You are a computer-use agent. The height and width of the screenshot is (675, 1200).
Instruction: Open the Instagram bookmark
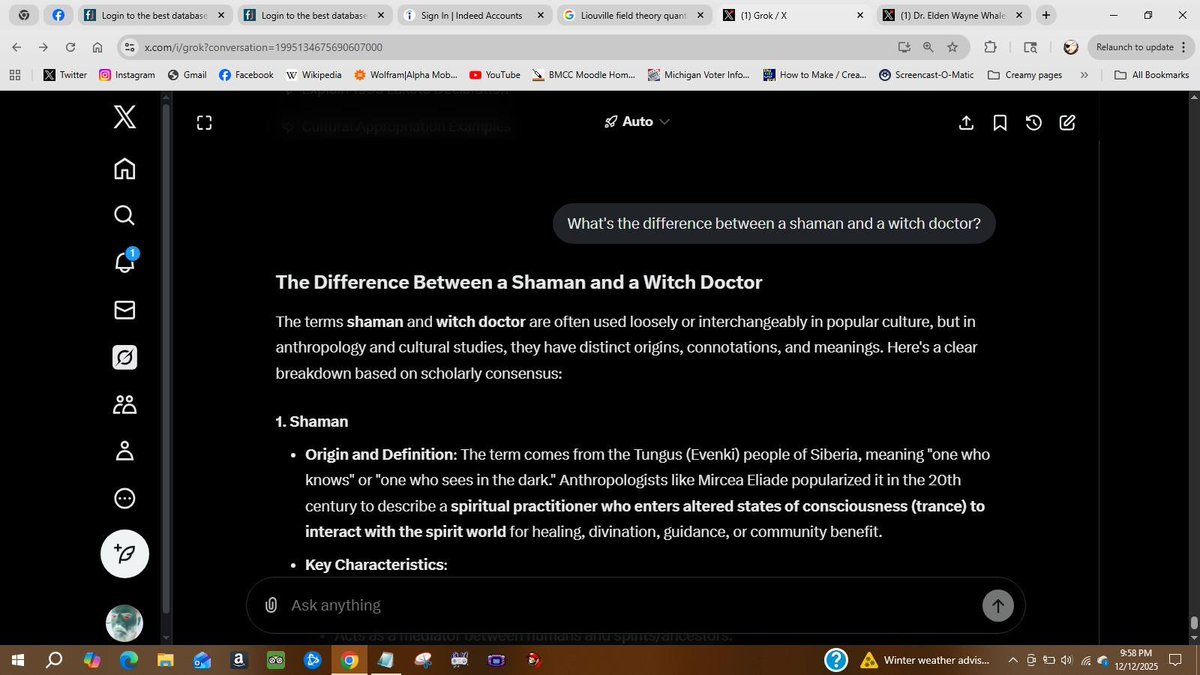tap(127, 75)
